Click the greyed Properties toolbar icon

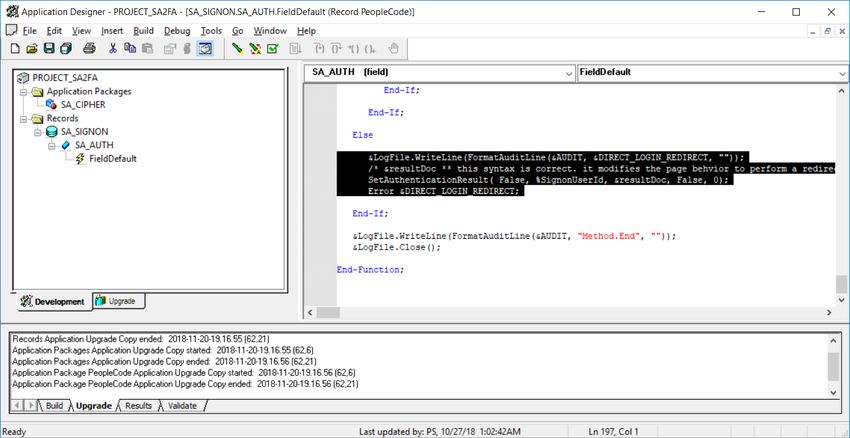(170, 49)
